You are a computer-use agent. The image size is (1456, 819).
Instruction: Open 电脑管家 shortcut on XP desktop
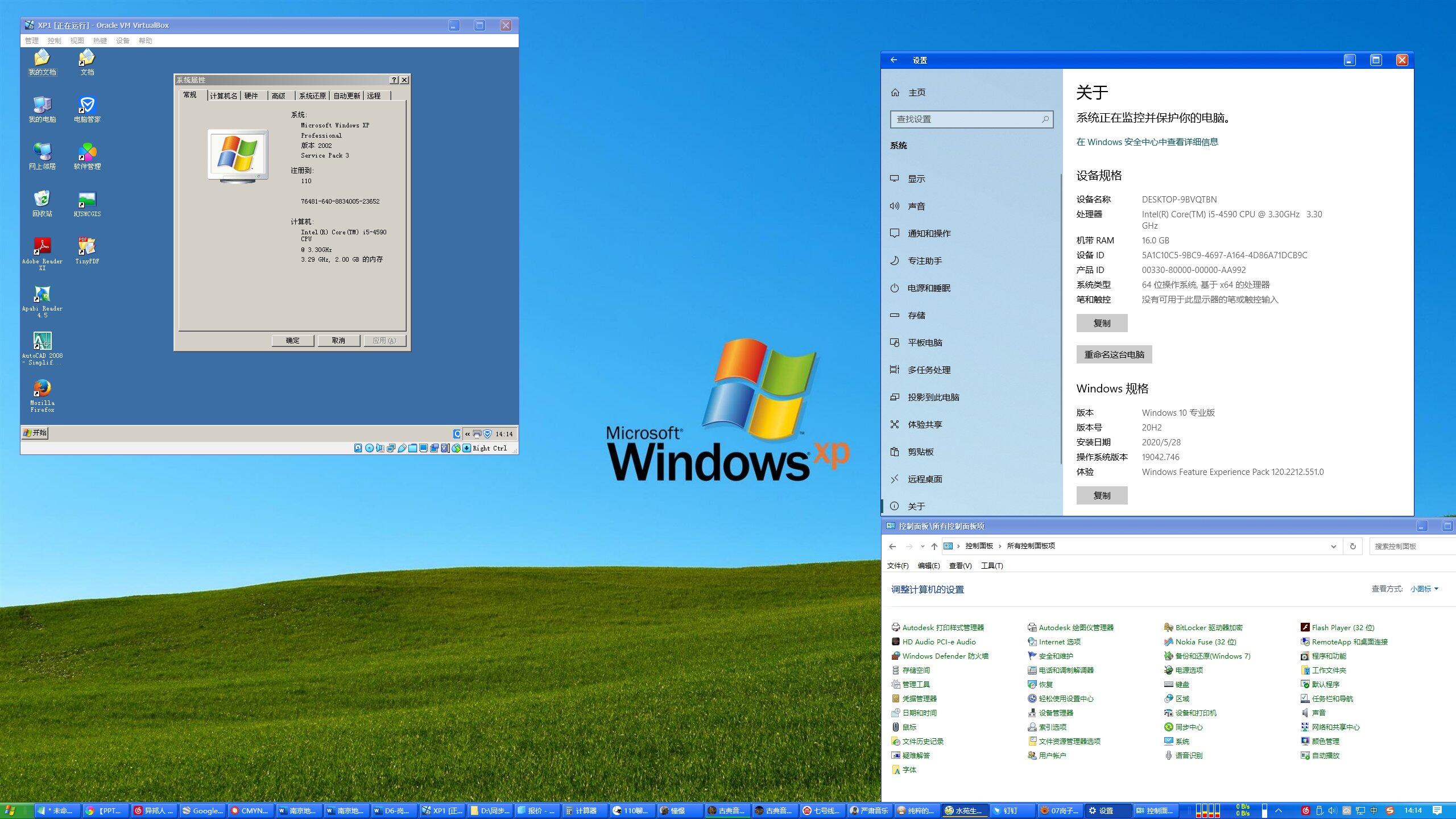pos(87,110)
